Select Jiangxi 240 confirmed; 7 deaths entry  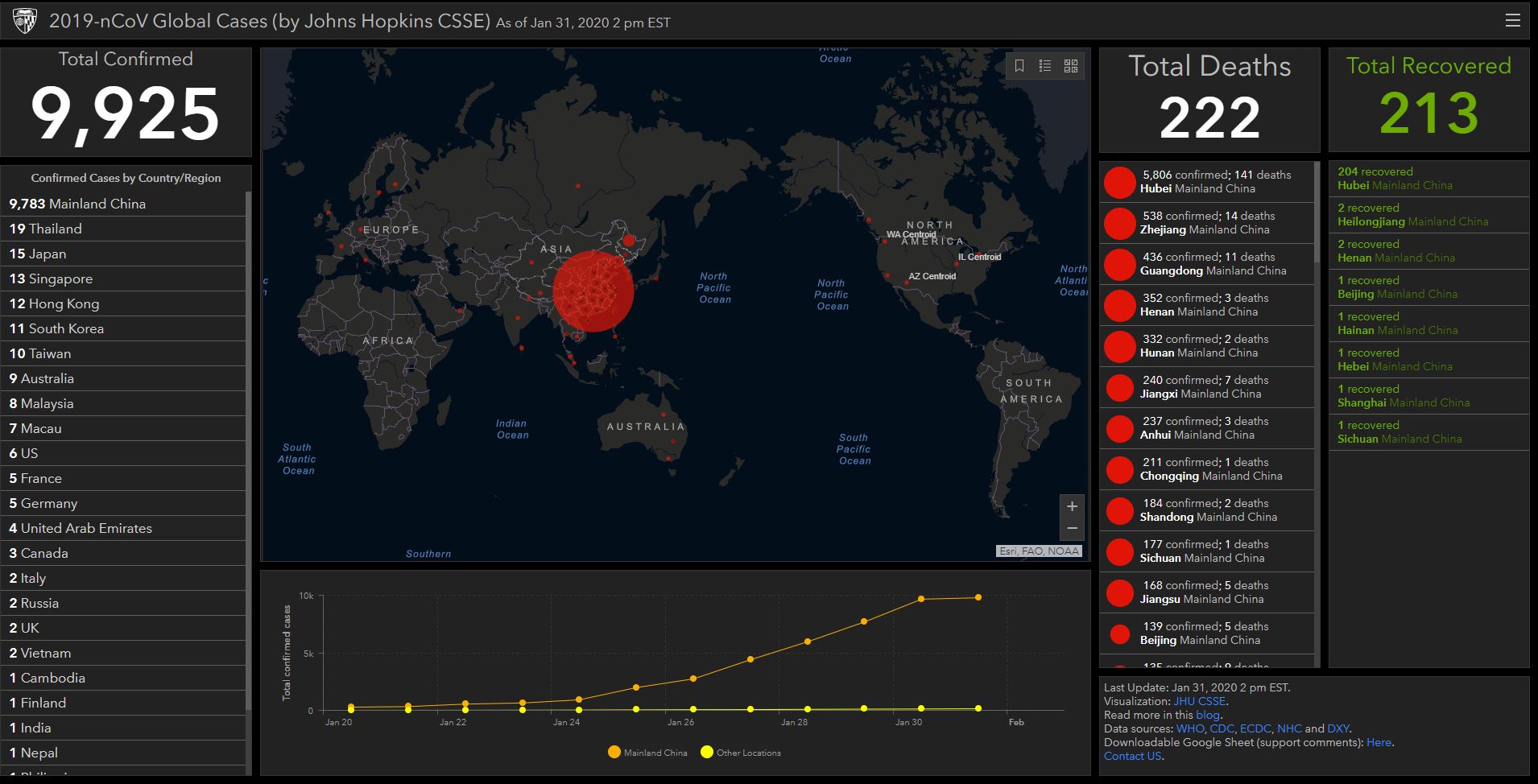click(x=1206, y=387)
